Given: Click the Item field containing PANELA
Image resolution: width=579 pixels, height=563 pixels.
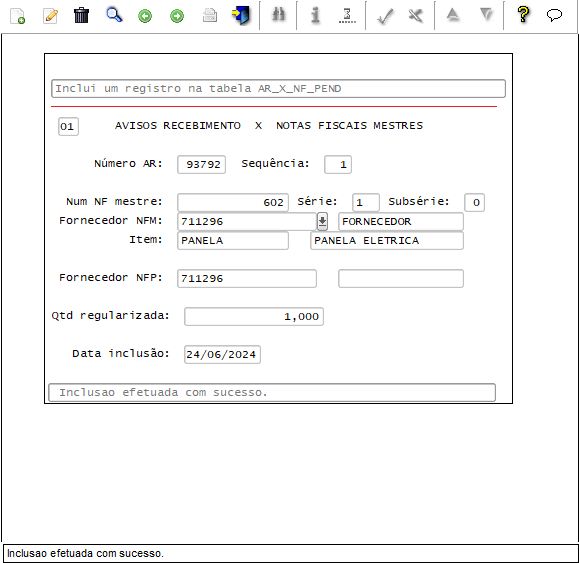Looking at the screenshot, I should pos(233,241).
